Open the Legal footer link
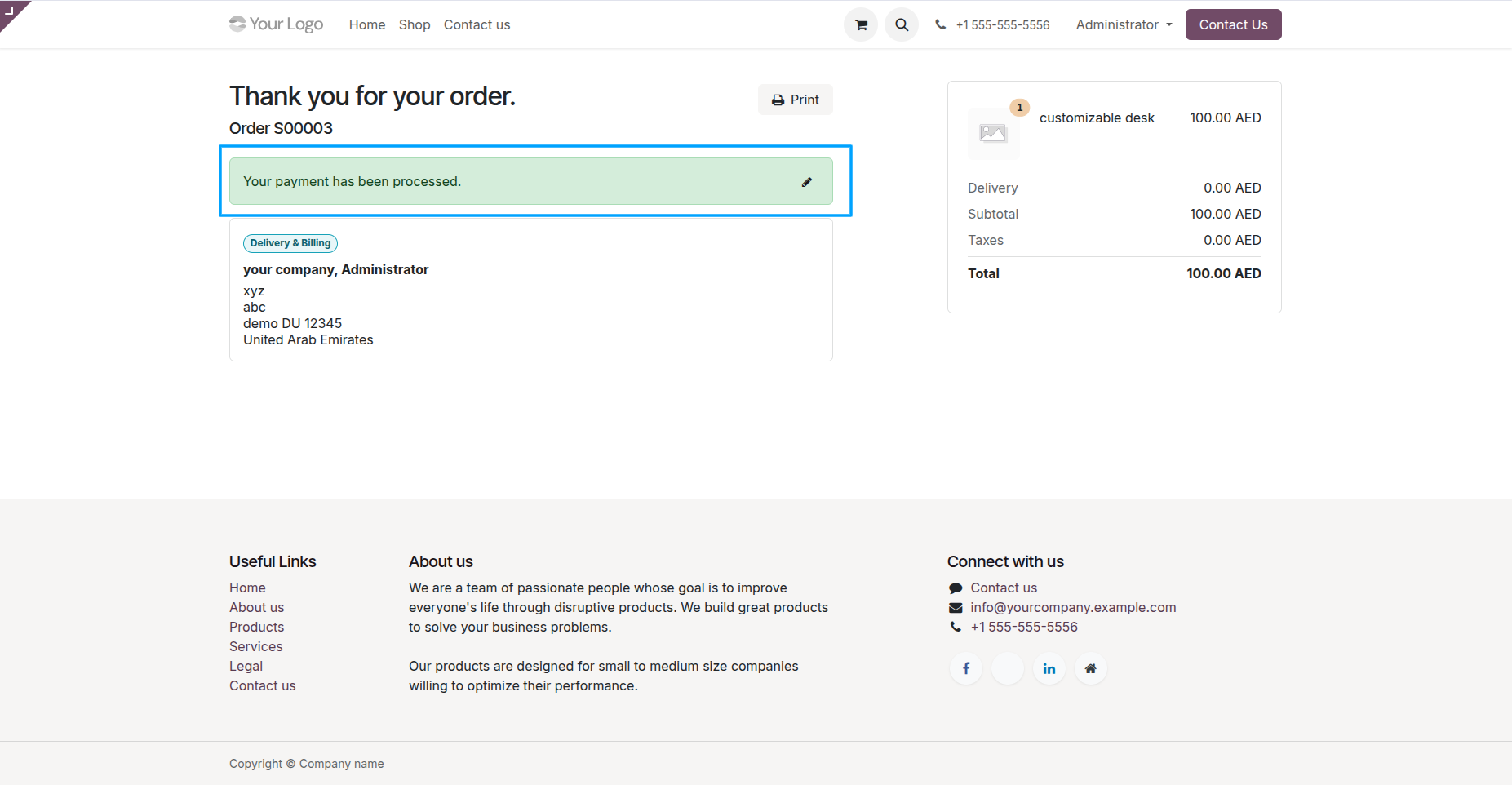This screenshot has width=1512, height=785. [x=246, y=666]
